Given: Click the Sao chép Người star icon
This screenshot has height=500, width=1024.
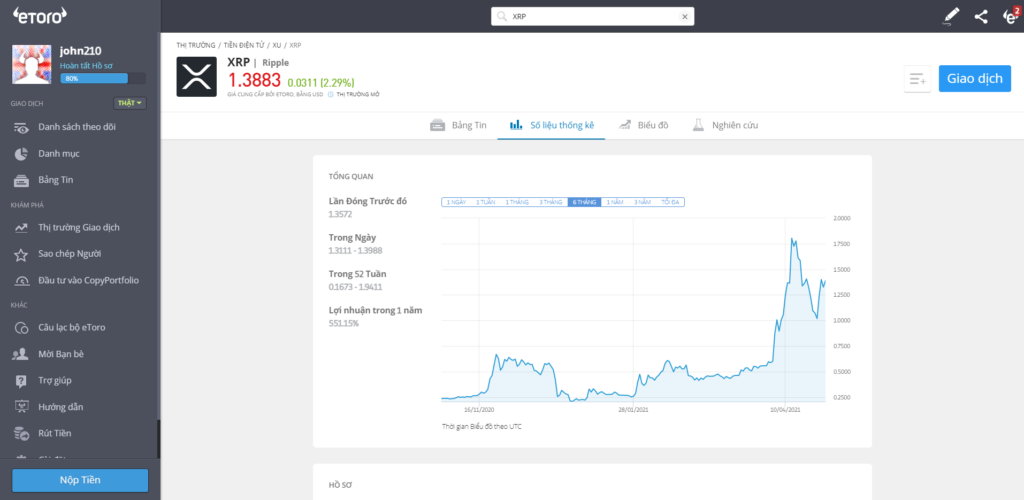Looking at the screenshot, I should pyautogui.click(x=21, y=254).
